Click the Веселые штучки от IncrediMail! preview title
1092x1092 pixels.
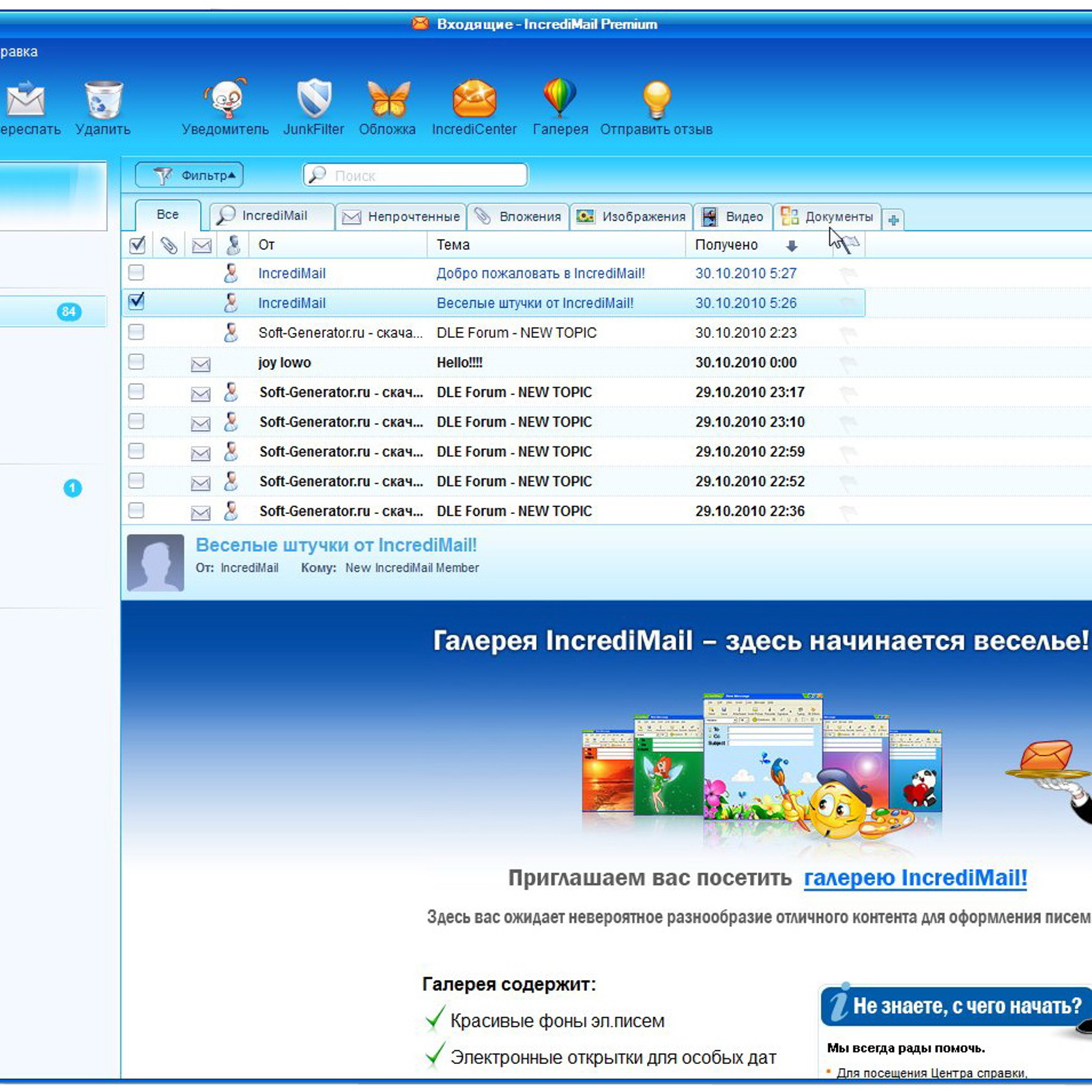[x=336, y=545]
